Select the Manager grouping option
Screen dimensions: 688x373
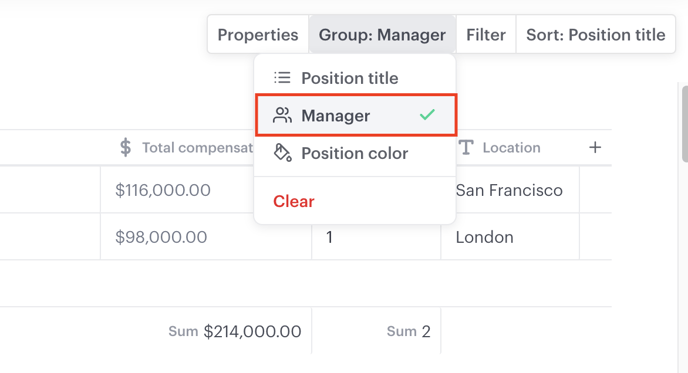tap(356, 115)
